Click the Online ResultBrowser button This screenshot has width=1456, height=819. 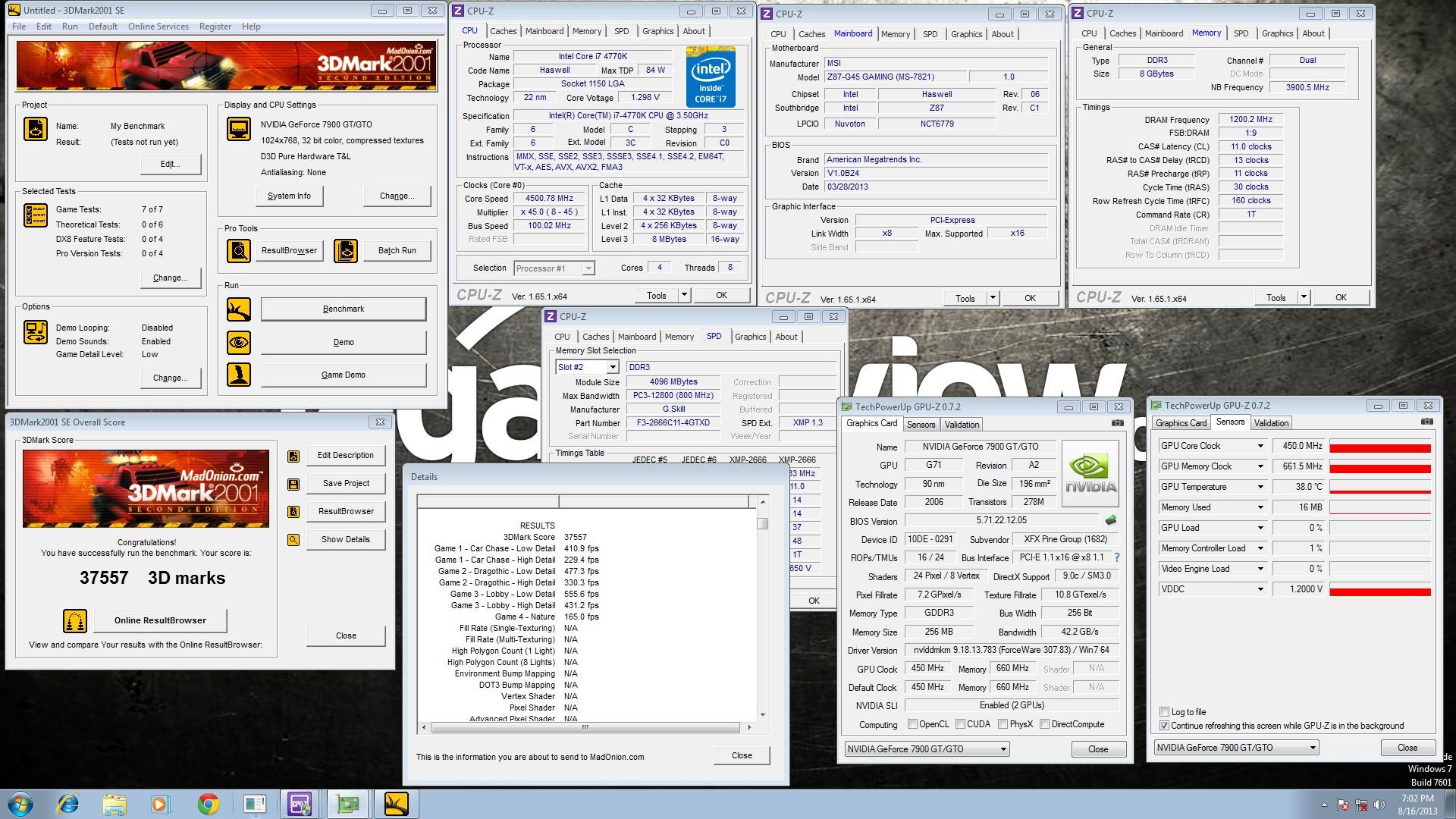click(160, 620)
